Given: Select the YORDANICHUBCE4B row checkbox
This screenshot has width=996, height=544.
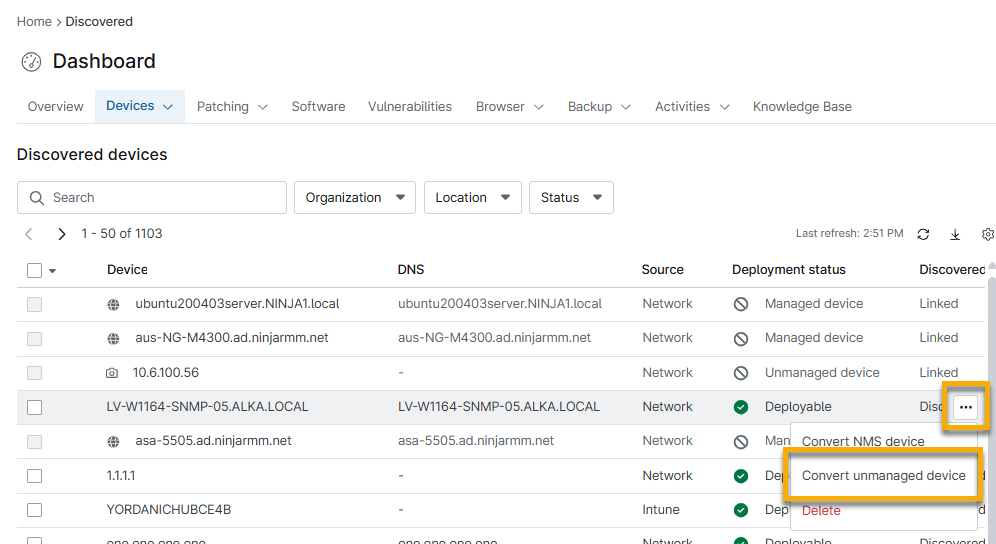Looking at the screenshot, I should (35, 510).
